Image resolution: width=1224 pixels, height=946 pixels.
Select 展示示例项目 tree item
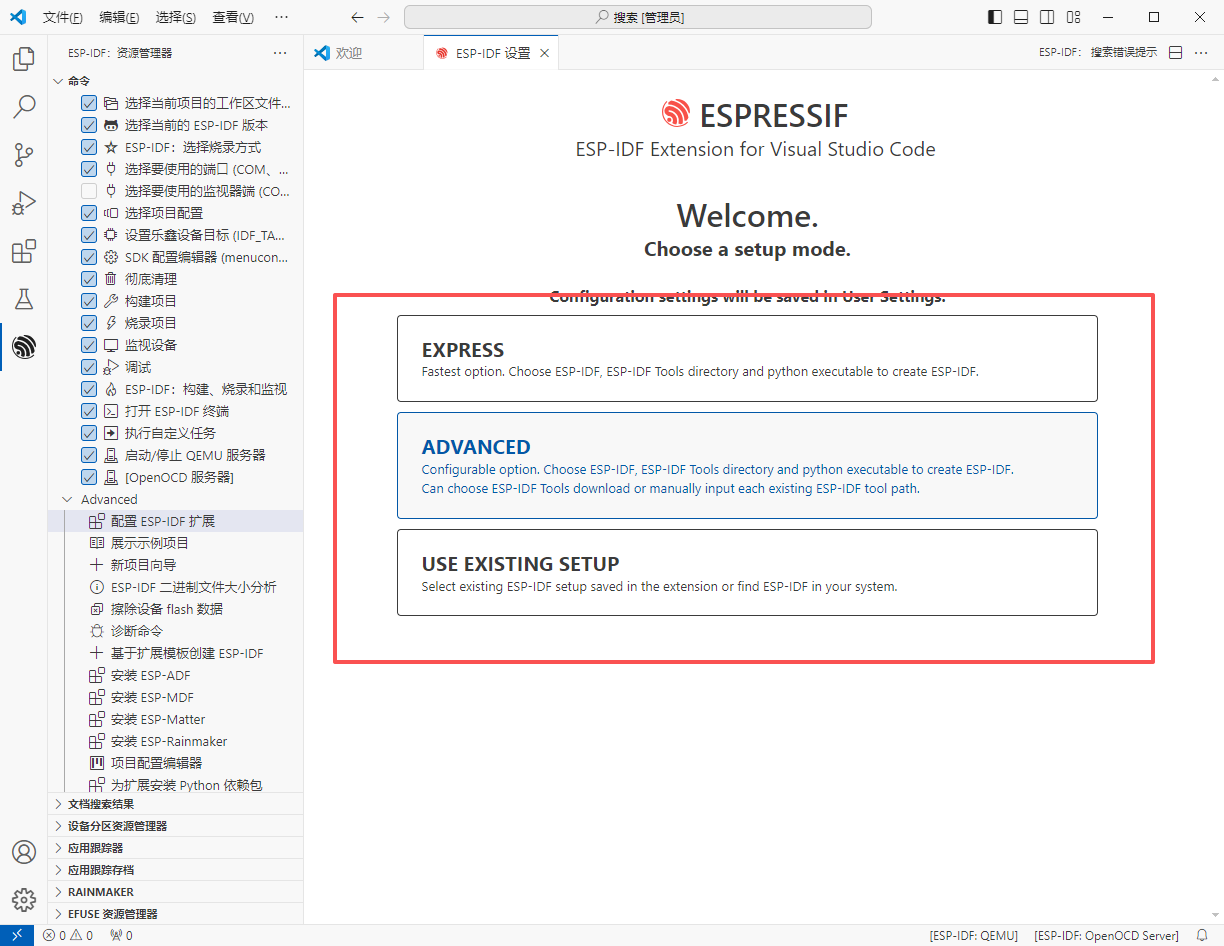(175, 543)
